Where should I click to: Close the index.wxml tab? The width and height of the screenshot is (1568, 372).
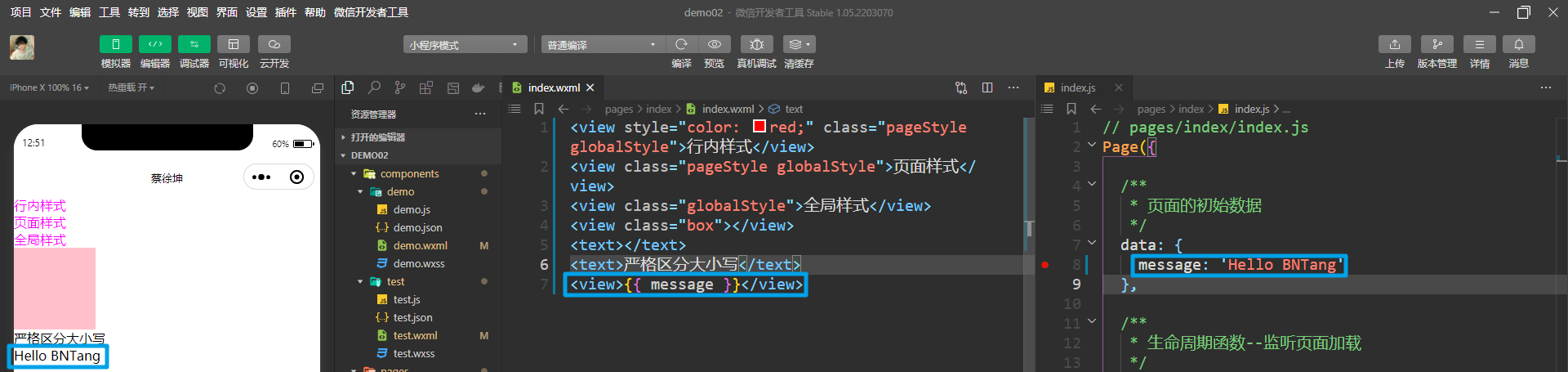pos(590,87)
